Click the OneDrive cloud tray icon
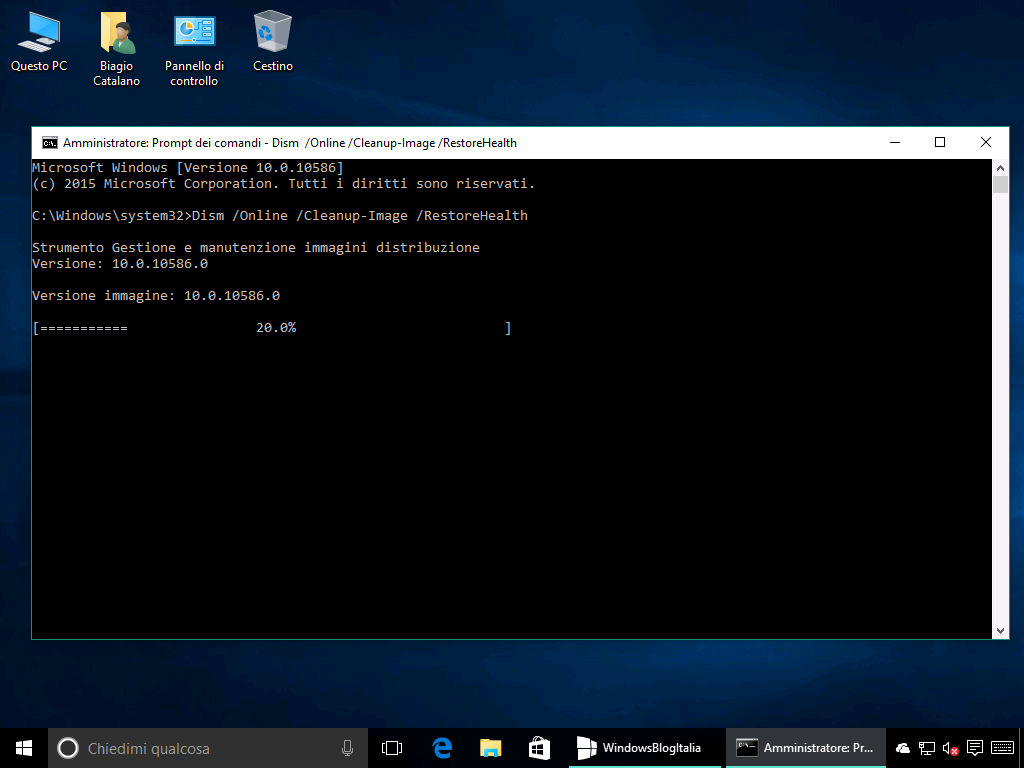 pos(903,748)
